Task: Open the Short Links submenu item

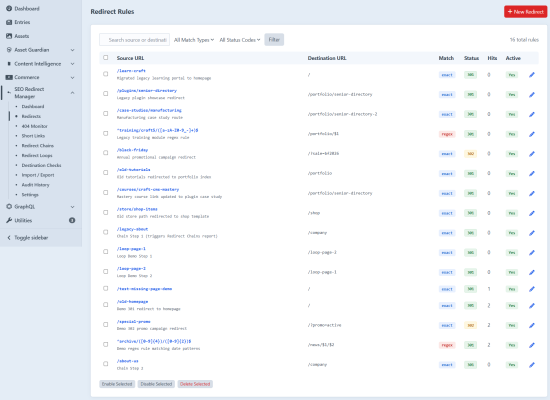Action: point(33,136)
